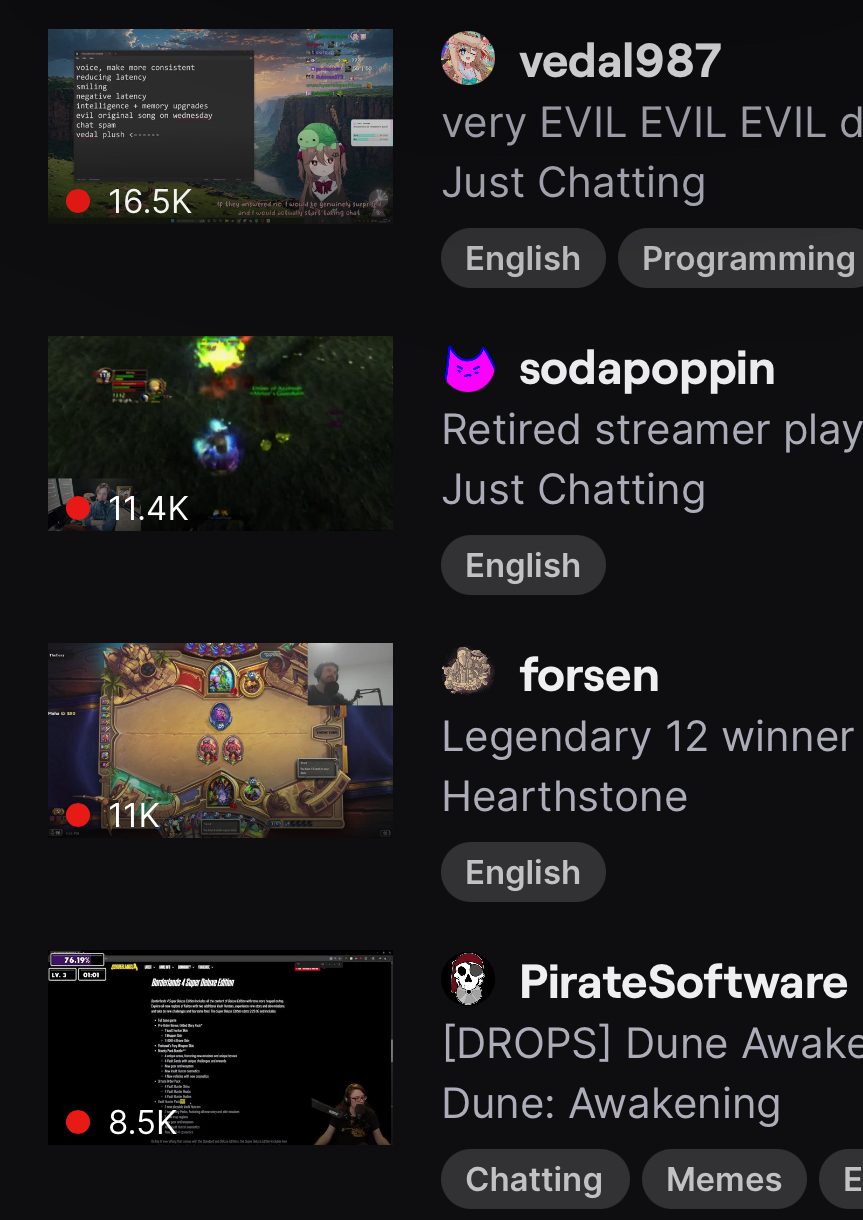Click the Memes tag under PirateSoftware
Viewport: 863px width, 1220px height.
click(x=724, y=1179)
